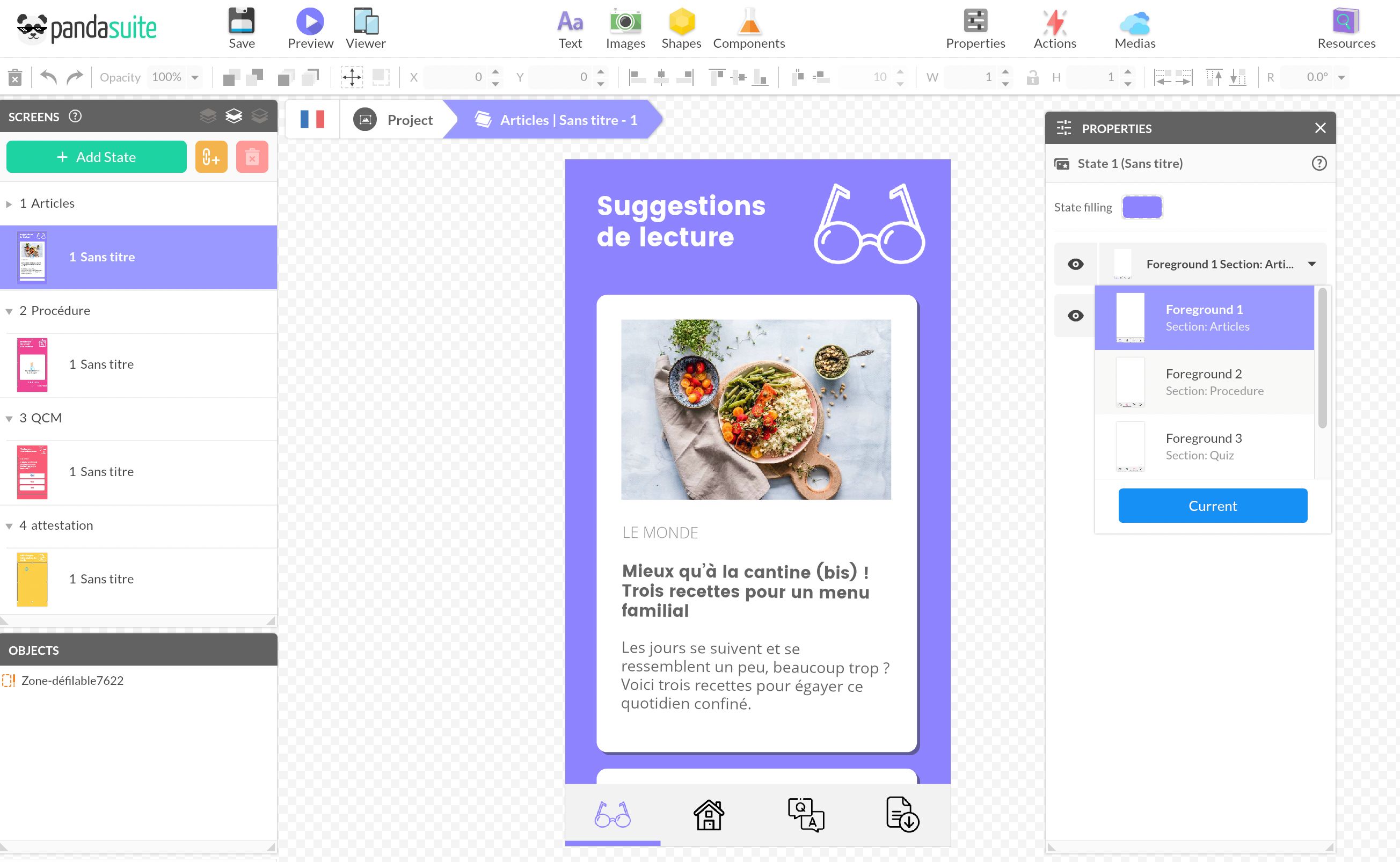Toggle visibility eye of first foreground row
Screen dimensions: 1400x862
[x=1075, y=264]
